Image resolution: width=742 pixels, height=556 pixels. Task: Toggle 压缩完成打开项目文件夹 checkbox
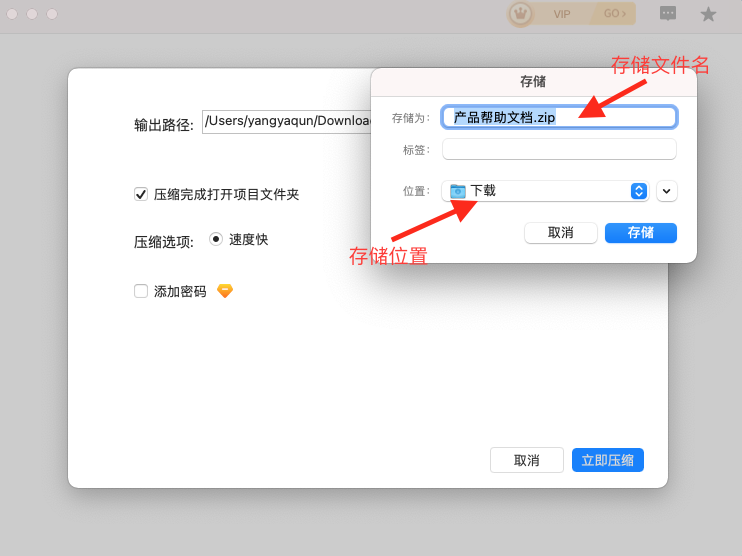[141, 194]
